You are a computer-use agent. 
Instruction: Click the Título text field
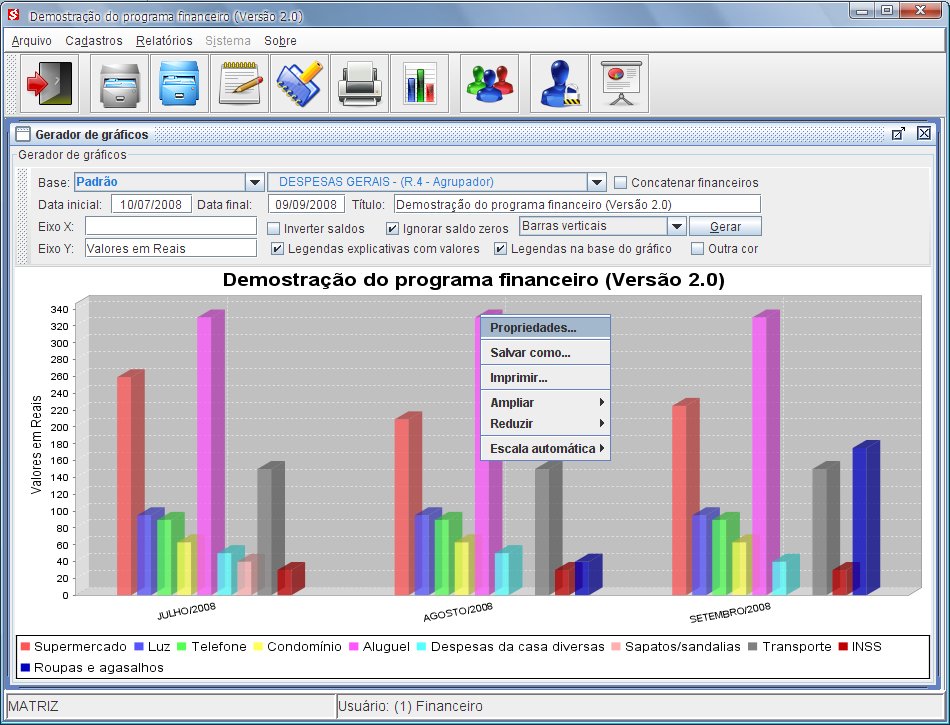click(577, 204)
